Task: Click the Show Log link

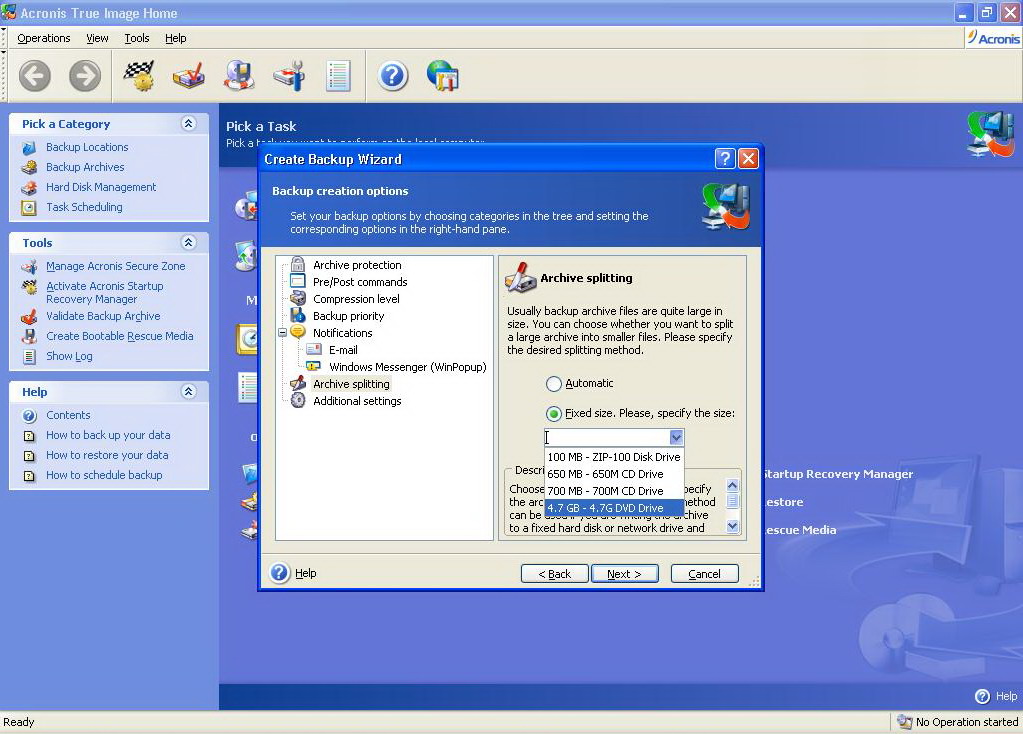Action: point(69,356)
